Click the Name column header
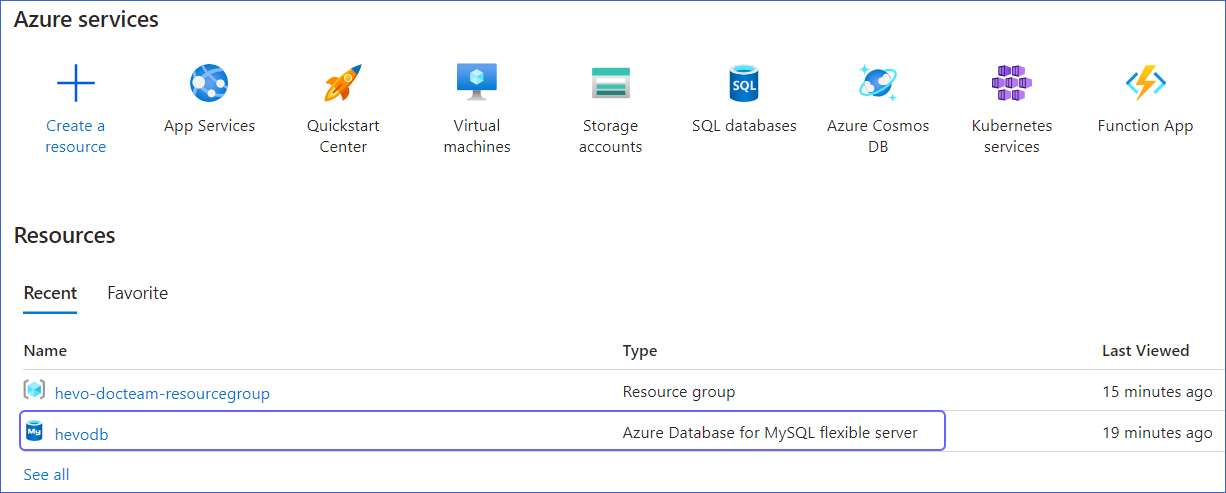The width and height of the screenshot is (1226, 493). pyautogui.click(x=45, y=350)
